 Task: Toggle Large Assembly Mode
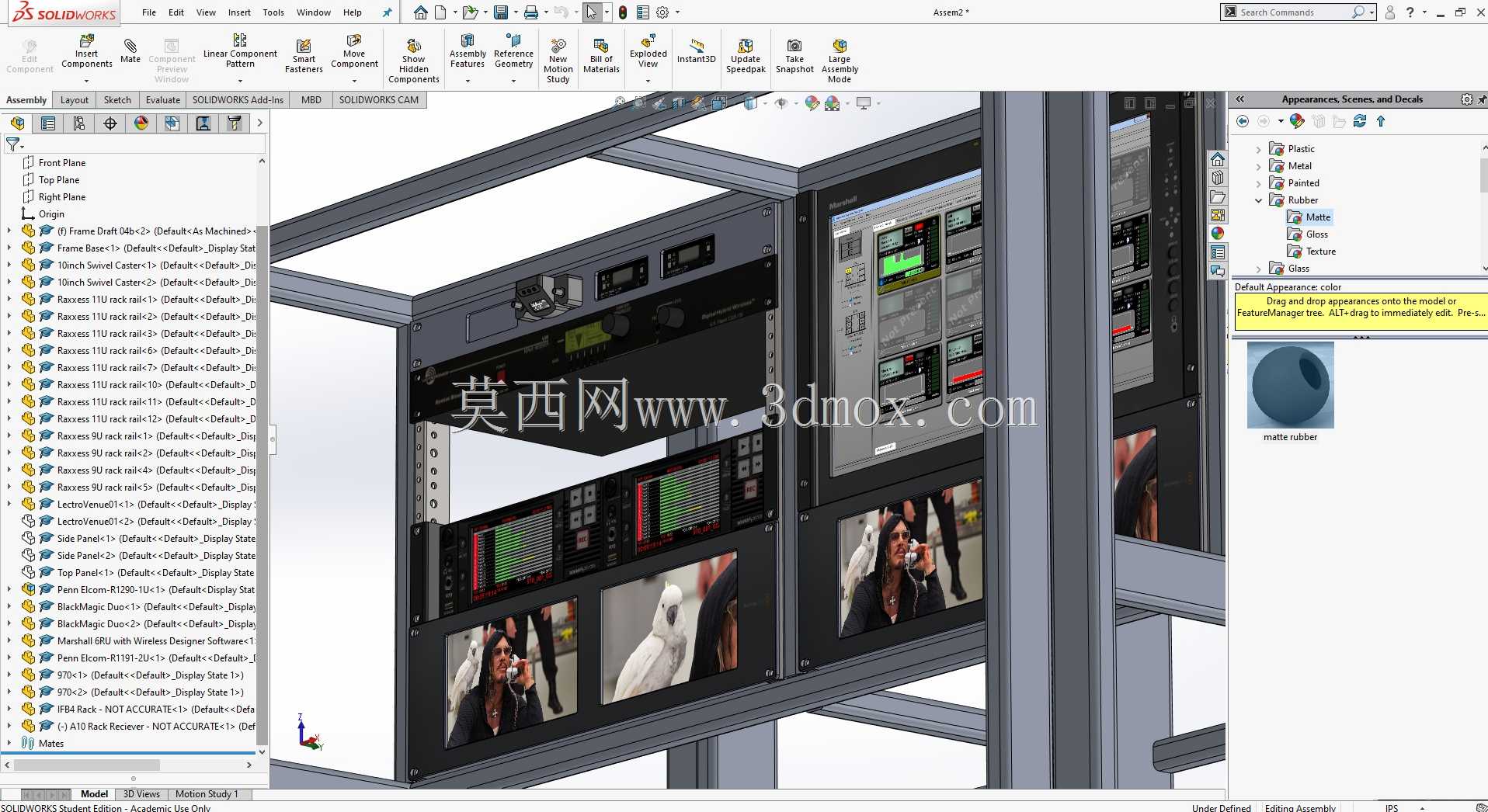(840, 61)
